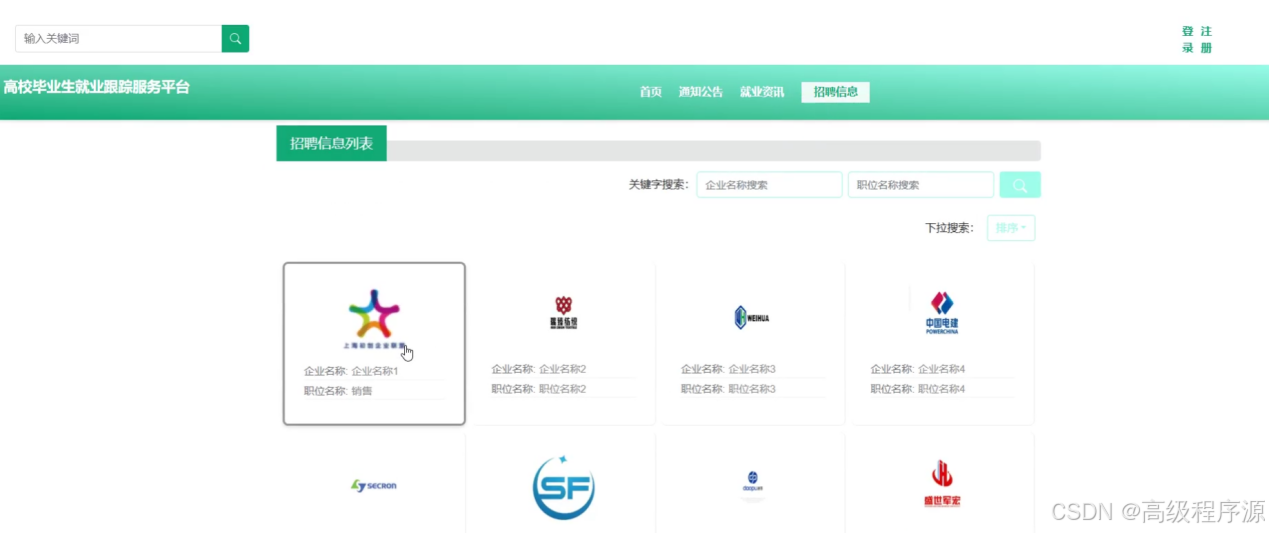The height and width of the screenshot is (533, 1269).
Task: Open the colorful star logo company card
Action: click(374, 343)
